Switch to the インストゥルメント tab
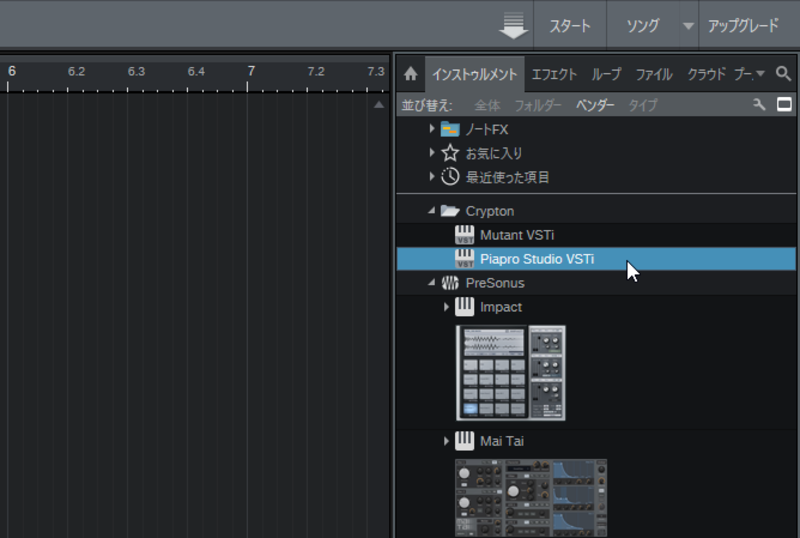The width and height of the screenshot is (800, 538). point(474,75)
